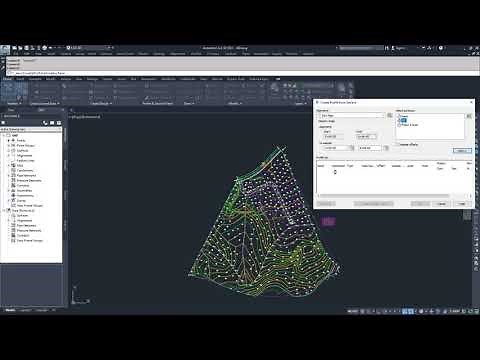Switch to the Model layout tab
This screenshot has width=480, height=360.
10,310
